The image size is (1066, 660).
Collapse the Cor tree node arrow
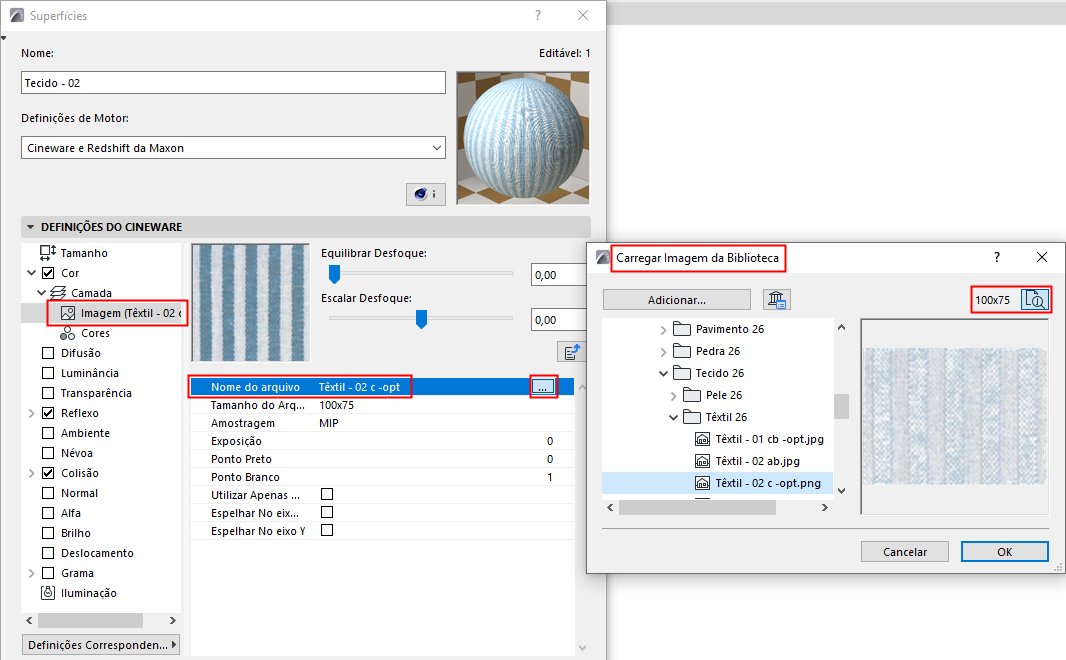tap(31, 273)
